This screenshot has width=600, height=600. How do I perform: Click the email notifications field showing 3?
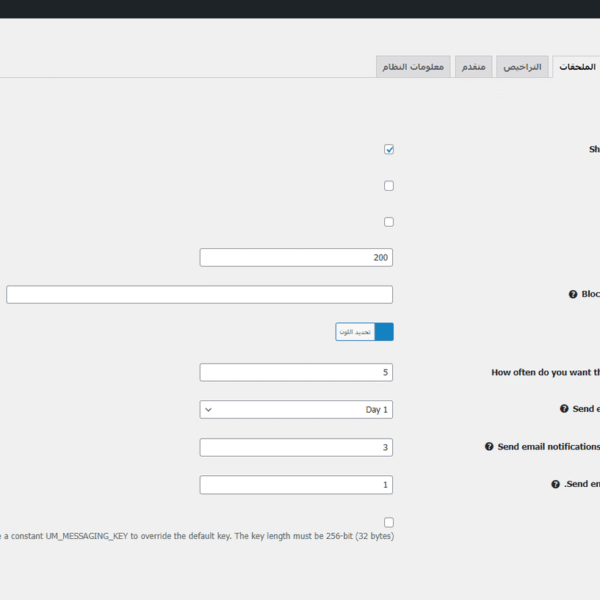coord(296,447)
